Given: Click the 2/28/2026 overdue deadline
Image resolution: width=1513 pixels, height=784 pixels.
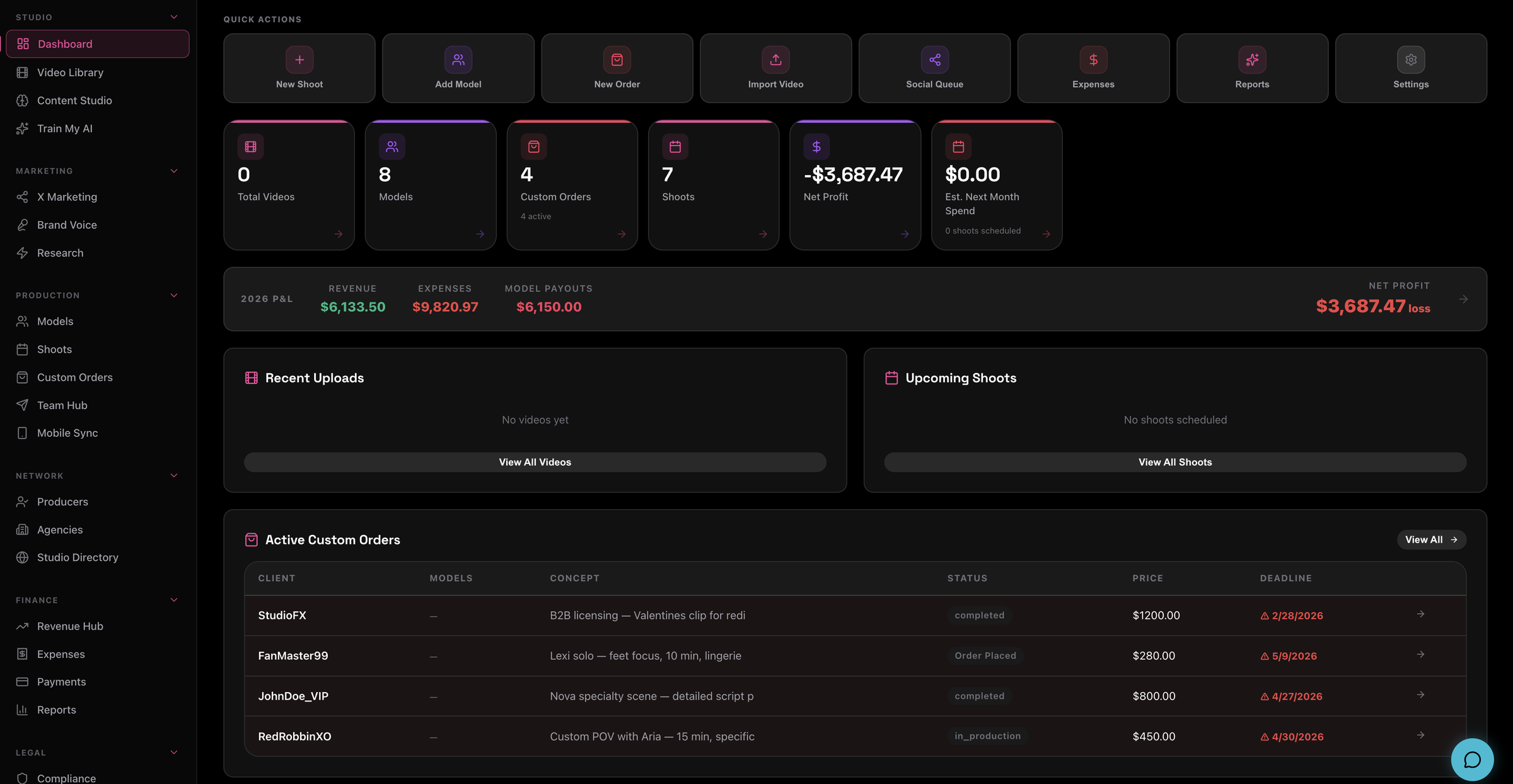Looking at the screenshot, I should pyautogui.click(x=1292, y=616).
